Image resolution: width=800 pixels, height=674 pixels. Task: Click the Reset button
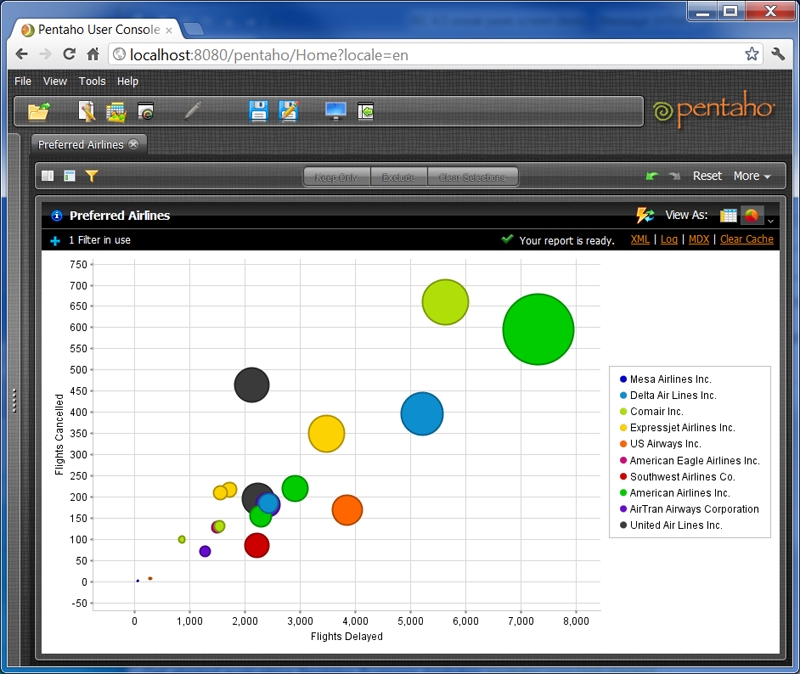(x=707, y=176)
